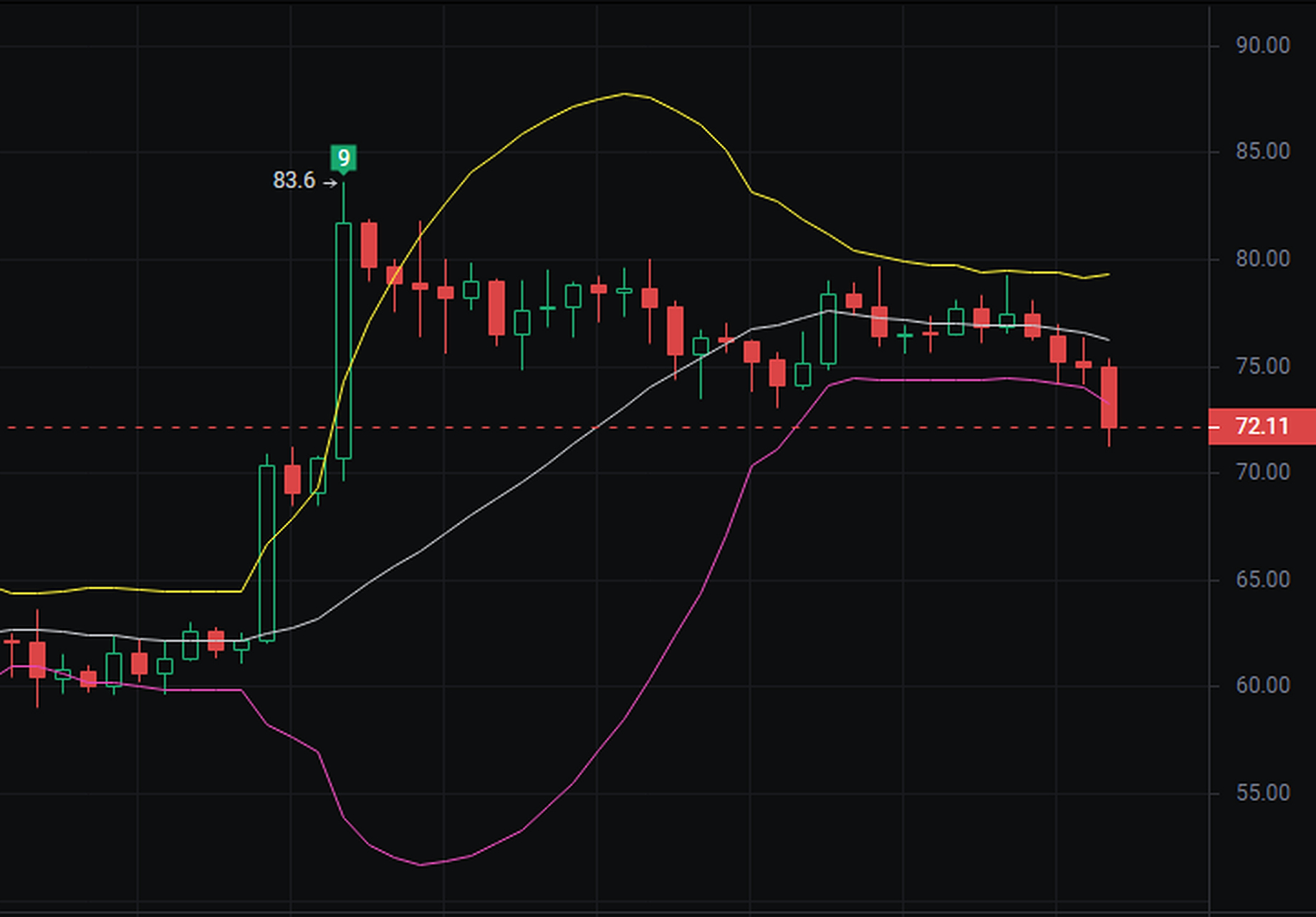Viewport: 1316px width, 917px height.
Task: Click the last red candle on the chart
Action: point(1109,397)
